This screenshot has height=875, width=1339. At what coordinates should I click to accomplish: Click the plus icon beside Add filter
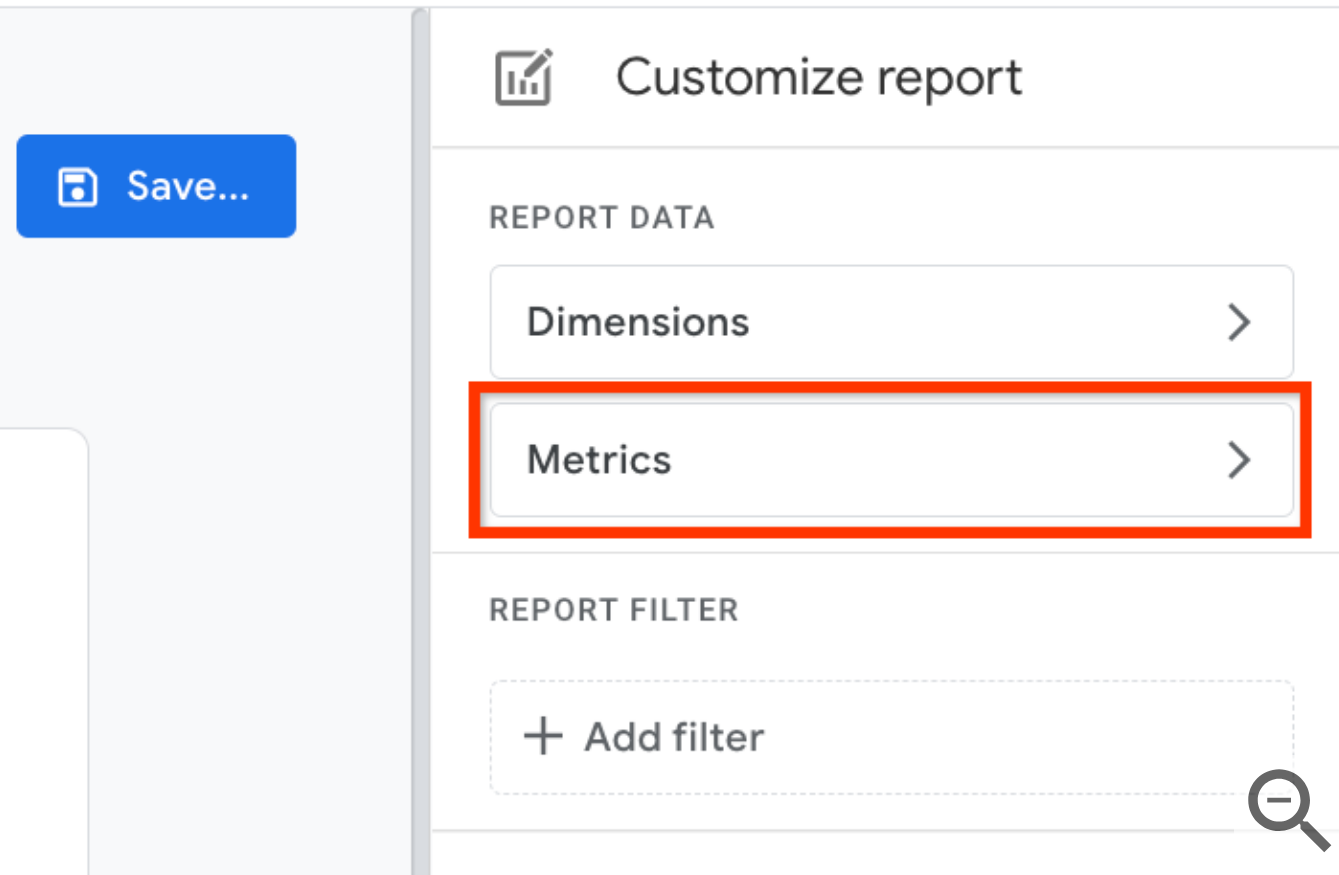pyautogui.click(x=543, y=738)
